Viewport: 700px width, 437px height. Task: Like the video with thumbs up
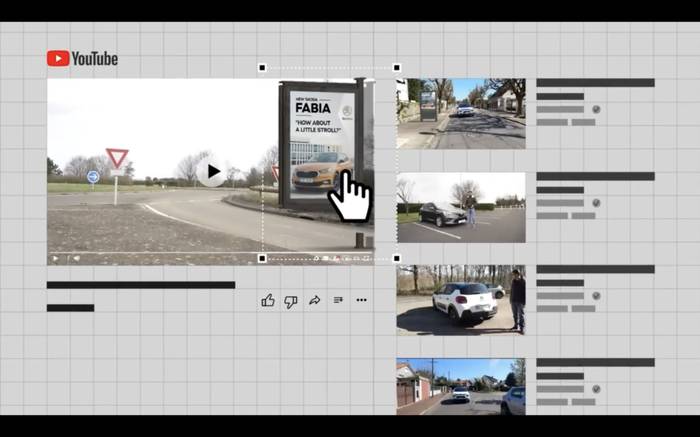click(268, 300)
